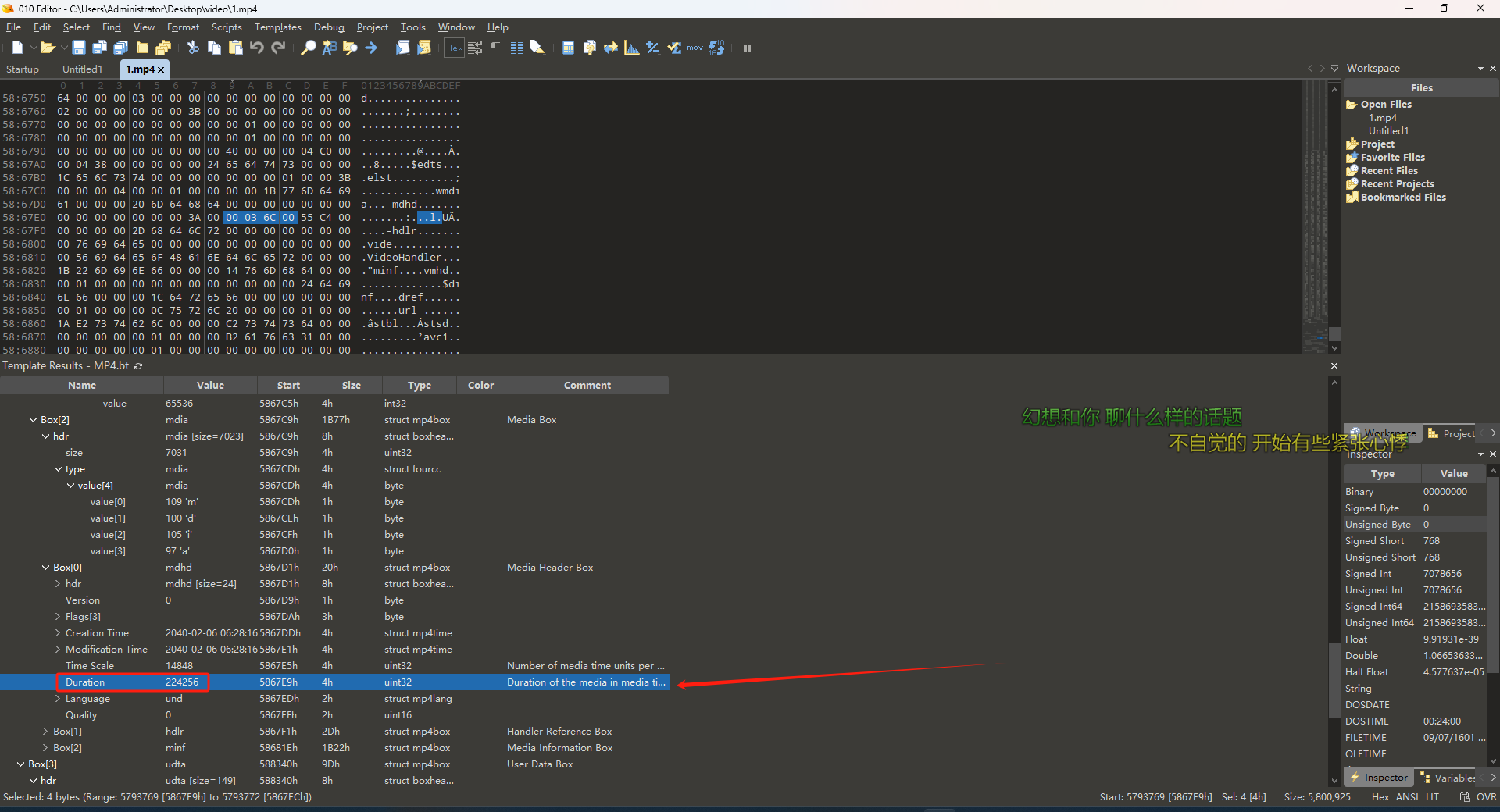
Task: Open the Open file dropdown arrow
Action: tap(63, 48)
